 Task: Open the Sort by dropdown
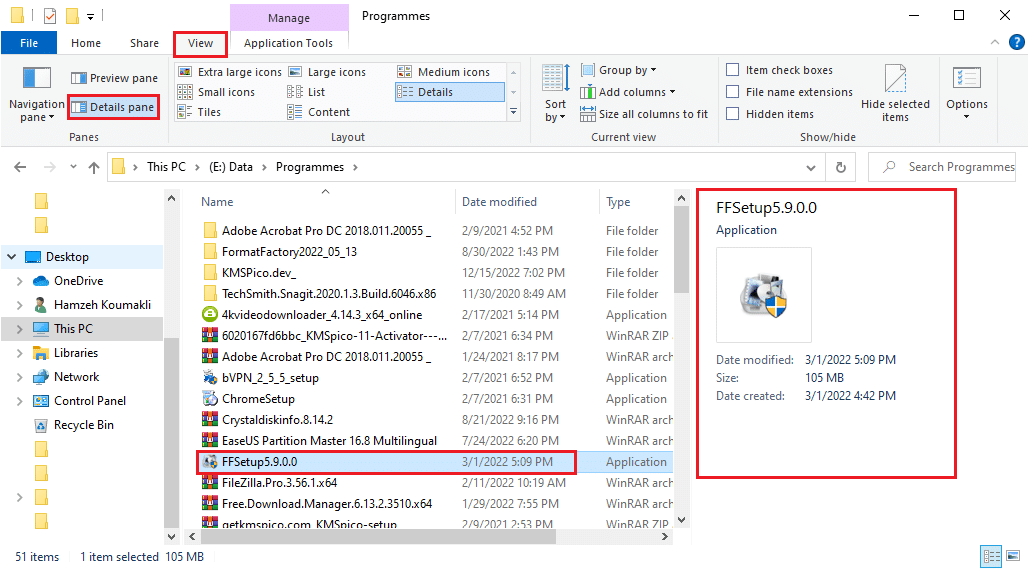[x=555, y=92]
